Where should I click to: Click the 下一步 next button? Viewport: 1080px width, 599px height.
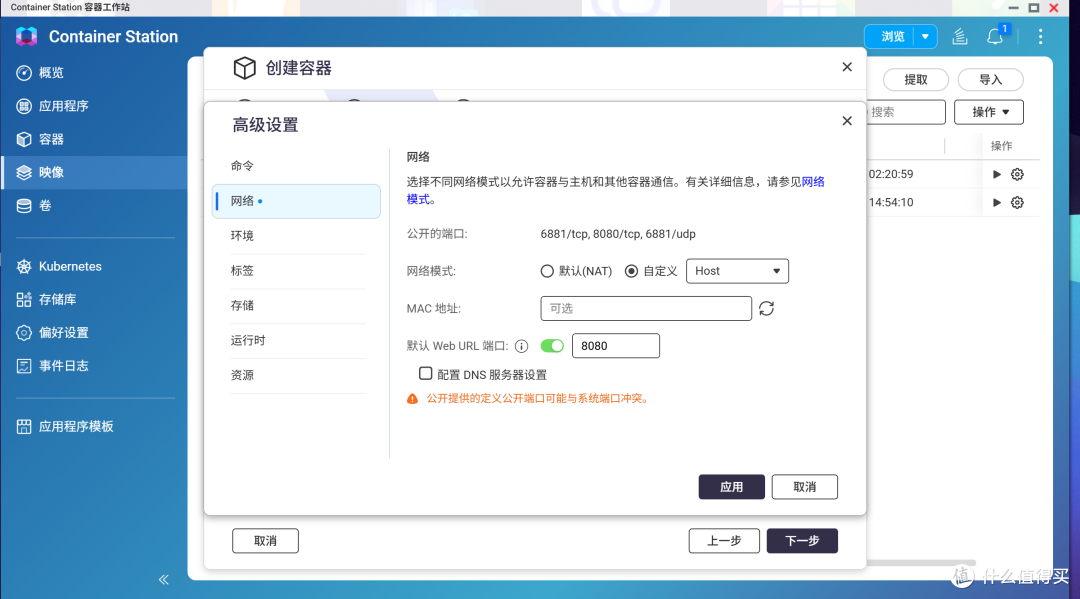coord(802,541)
